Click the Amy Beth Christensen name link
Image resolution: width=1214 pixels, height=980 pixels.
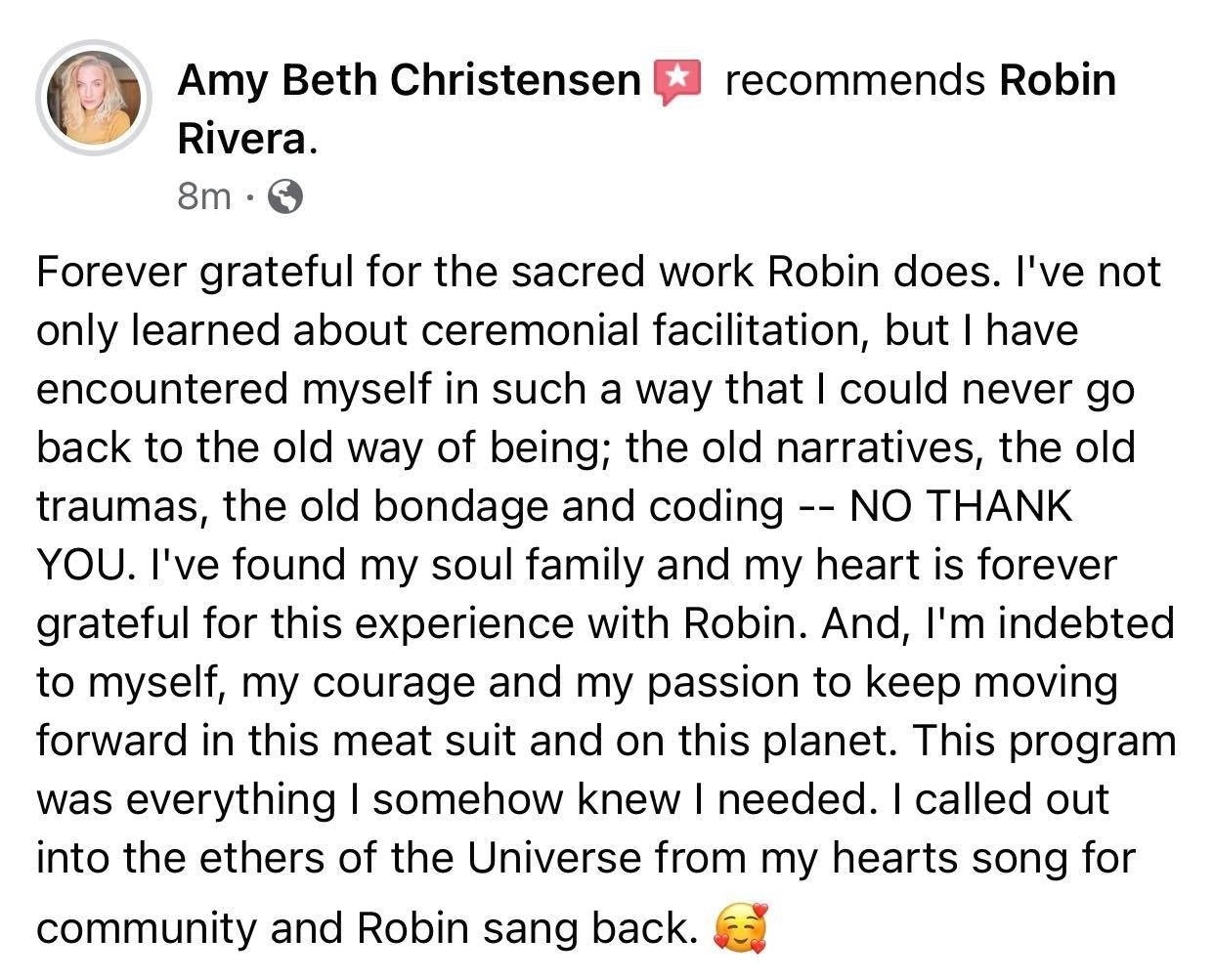coord(408,80)
